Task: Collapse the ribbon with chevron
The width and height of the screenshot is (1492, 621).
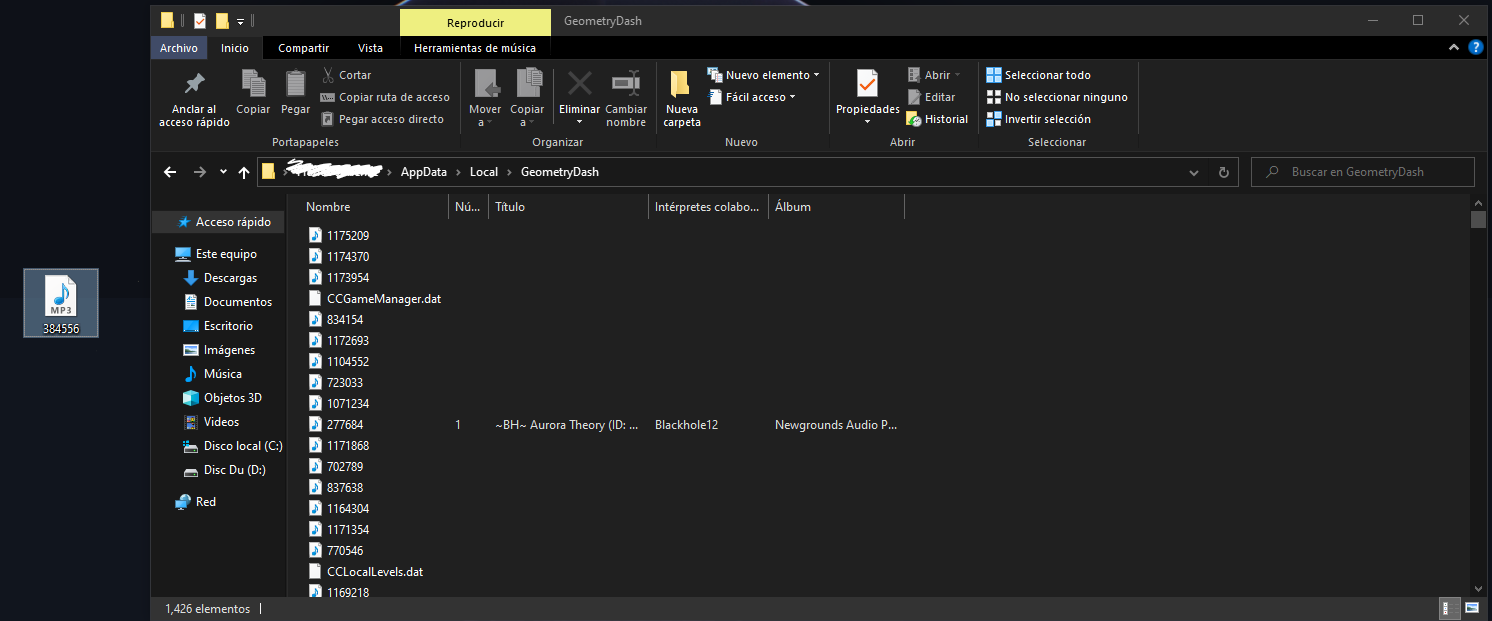Action: pyautogui.click(x=1454, y=48)
